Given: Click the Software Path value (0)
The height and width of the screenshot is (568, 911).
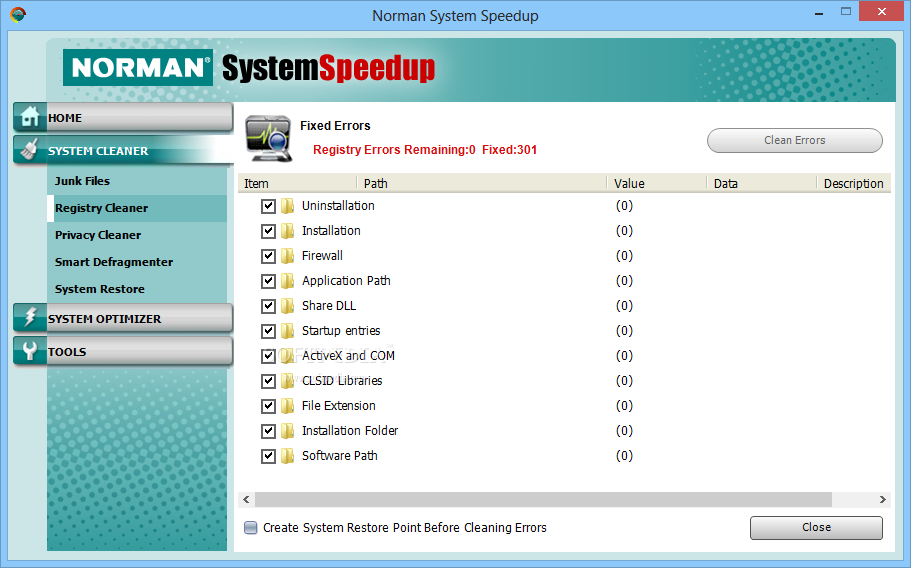Looking at the screenshot, I should click(624, 455).
